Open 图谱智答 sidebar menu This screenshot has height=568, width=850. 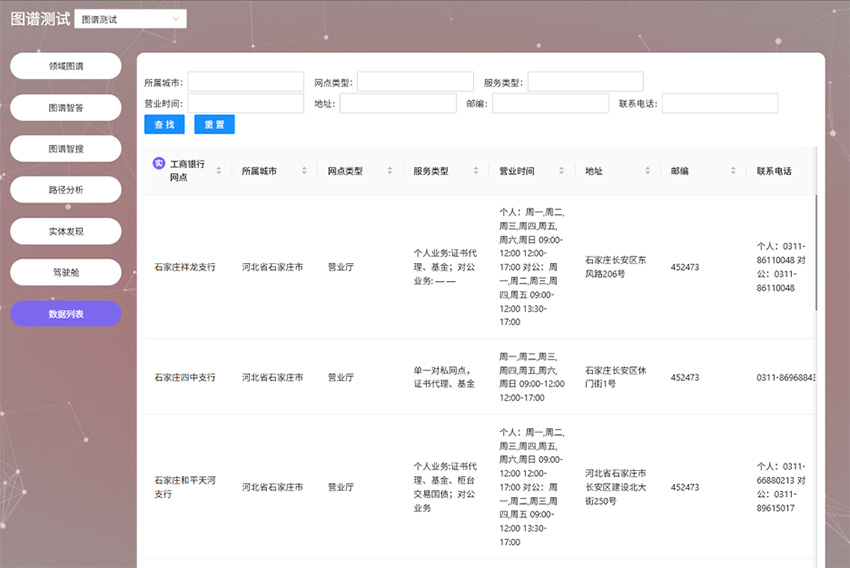[x=66, y=107]
